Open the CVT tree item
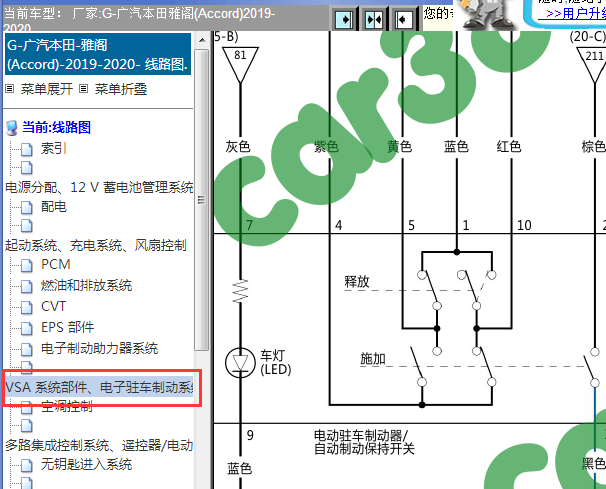606x489 pixels. click(53, 307)
